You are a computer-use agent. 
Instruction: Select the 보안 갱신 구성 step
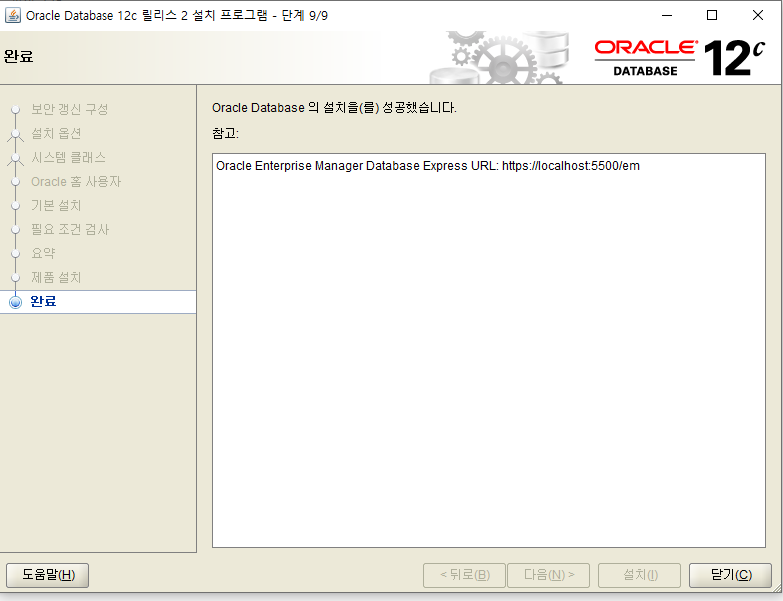[69, 109]
